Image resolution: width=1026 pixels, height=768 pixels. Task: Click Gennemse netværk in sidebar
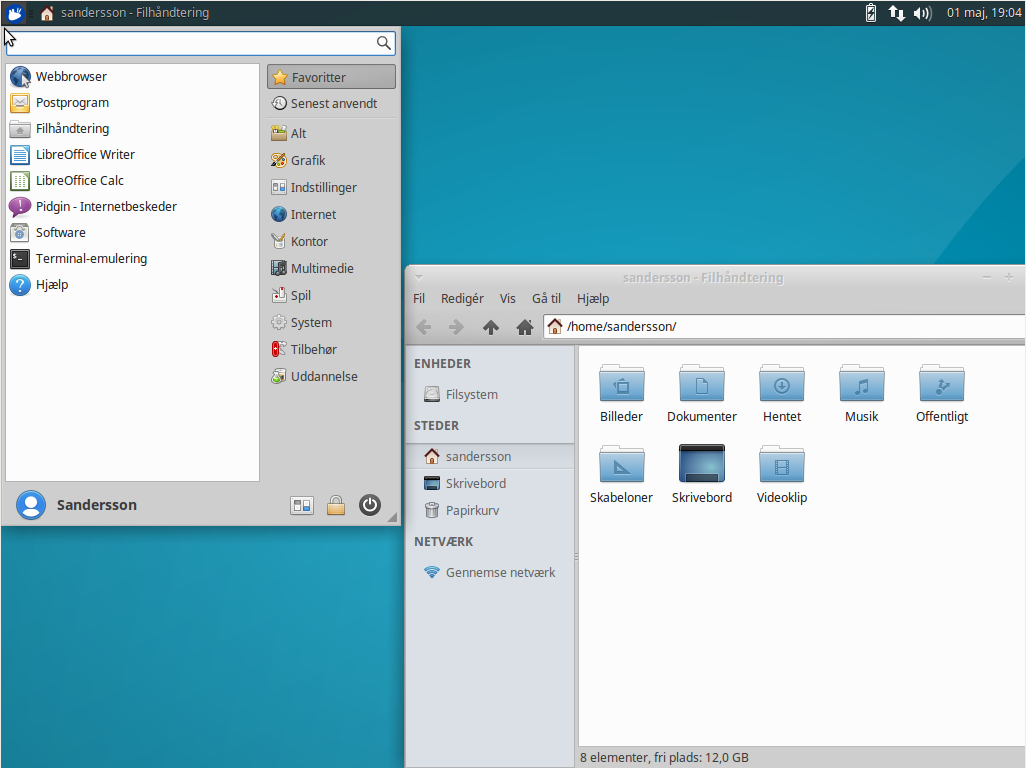pos(490,572)
